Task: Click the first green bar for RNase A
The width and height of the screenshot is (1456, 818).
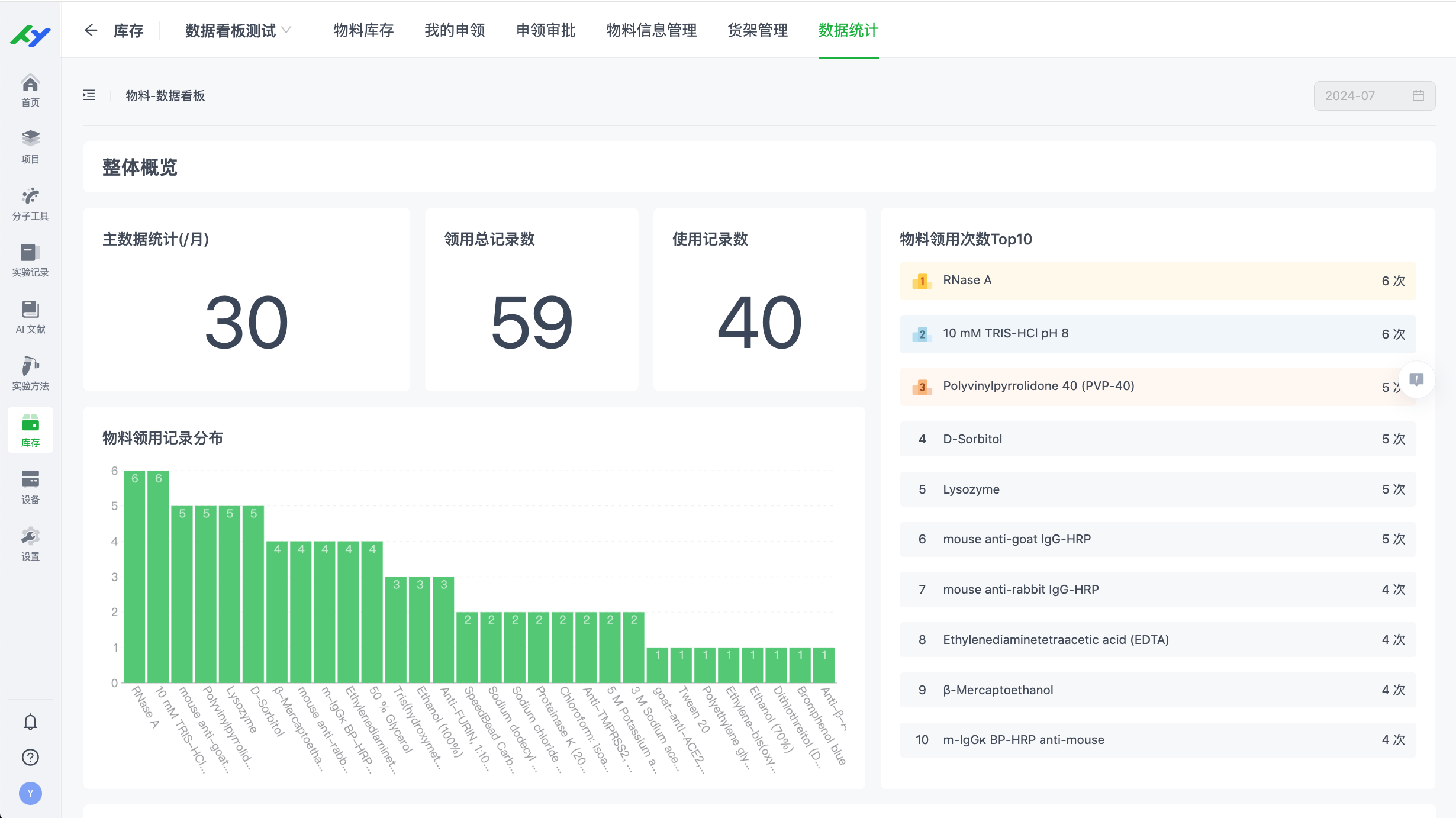Action: coord(134,576)
